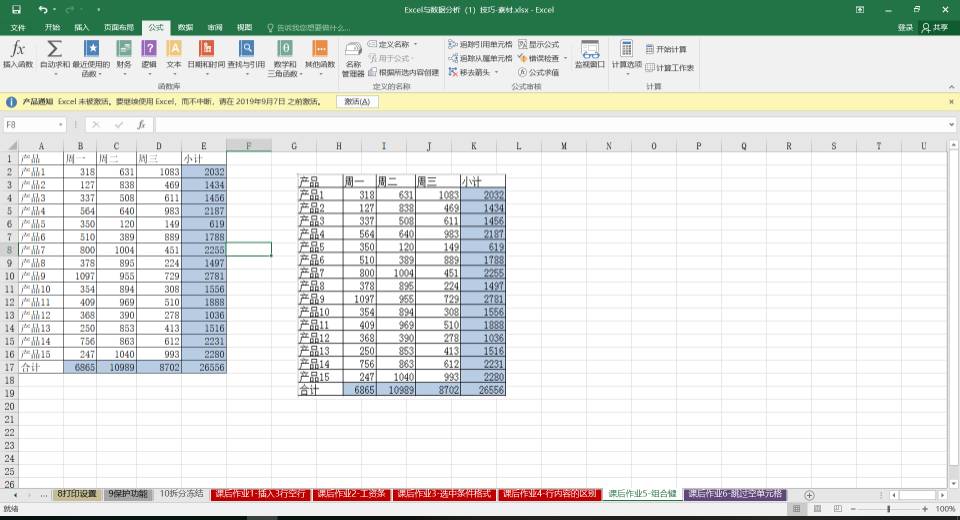The width and height of the screenshot is (960, 520).
Task: Click the Activate (激活) button
Action: 357,102
